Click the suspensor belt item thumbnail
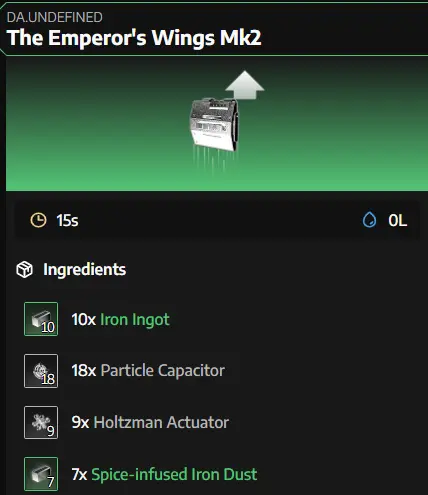428x495 pixels. (x=214, y=125)
